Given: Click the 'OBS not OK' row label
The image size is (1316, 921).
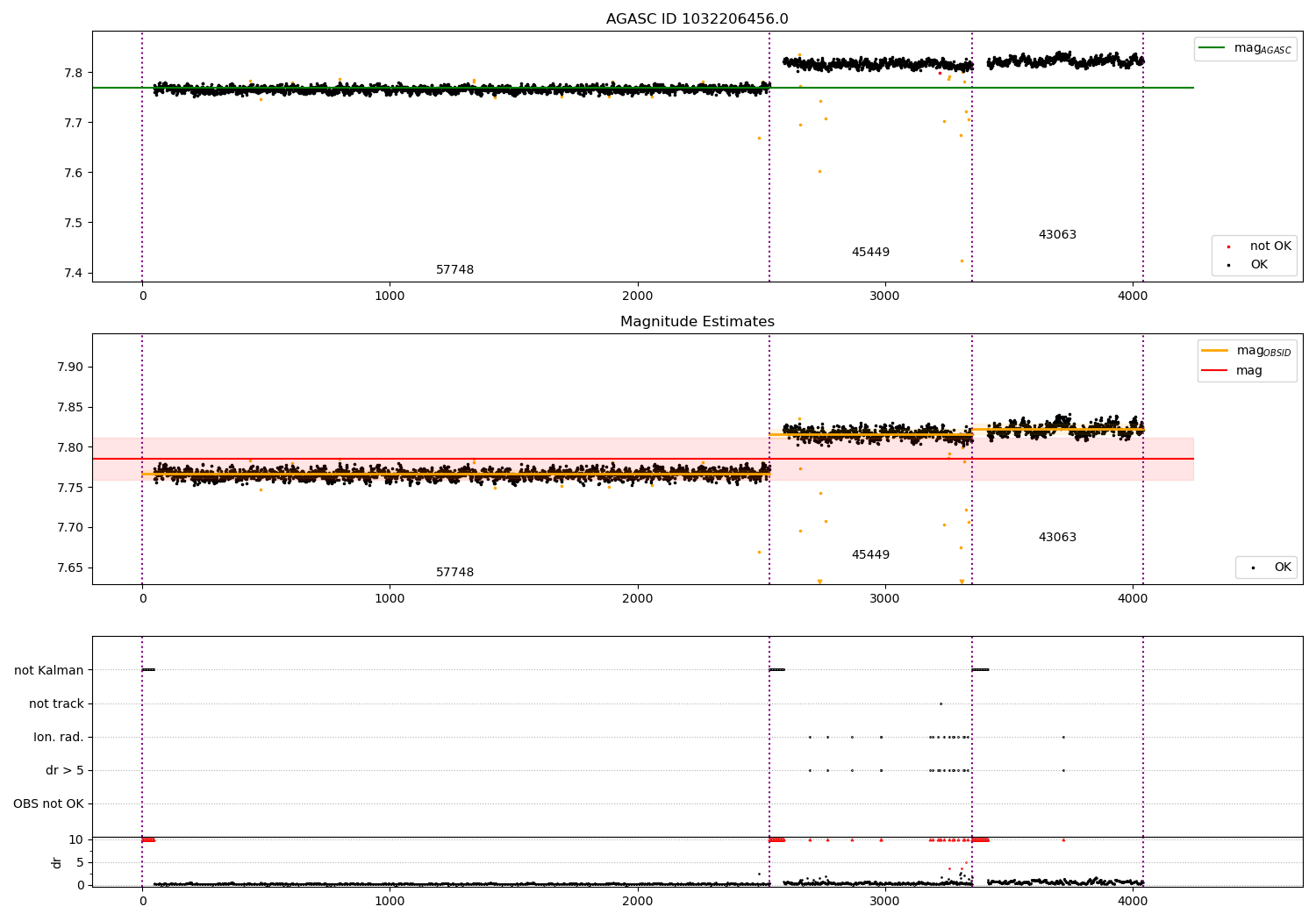Looking at the screenshot, I should pos(49,804).
